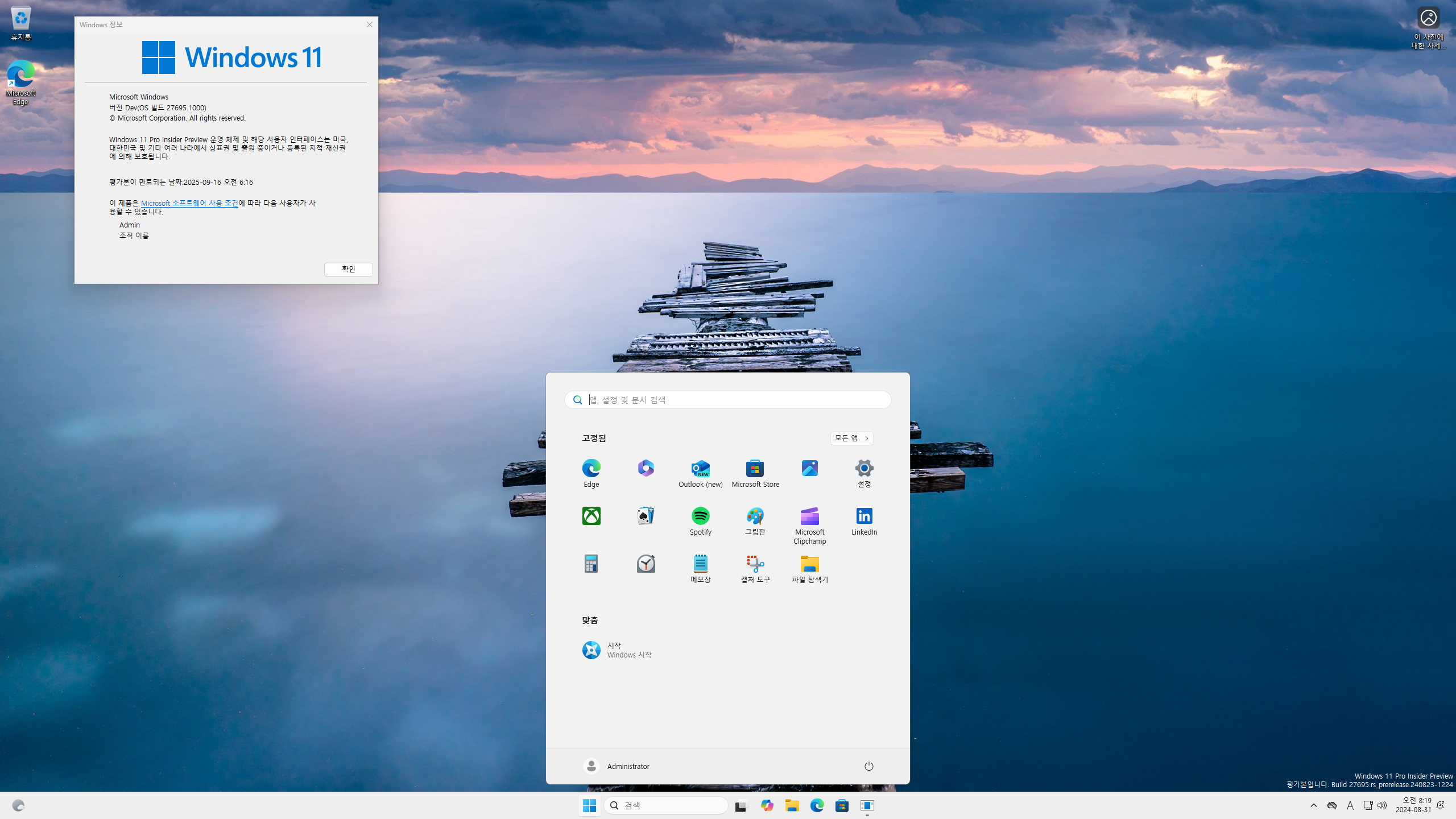Launch Microsoft Clipchamp from Start

point(809,516)
